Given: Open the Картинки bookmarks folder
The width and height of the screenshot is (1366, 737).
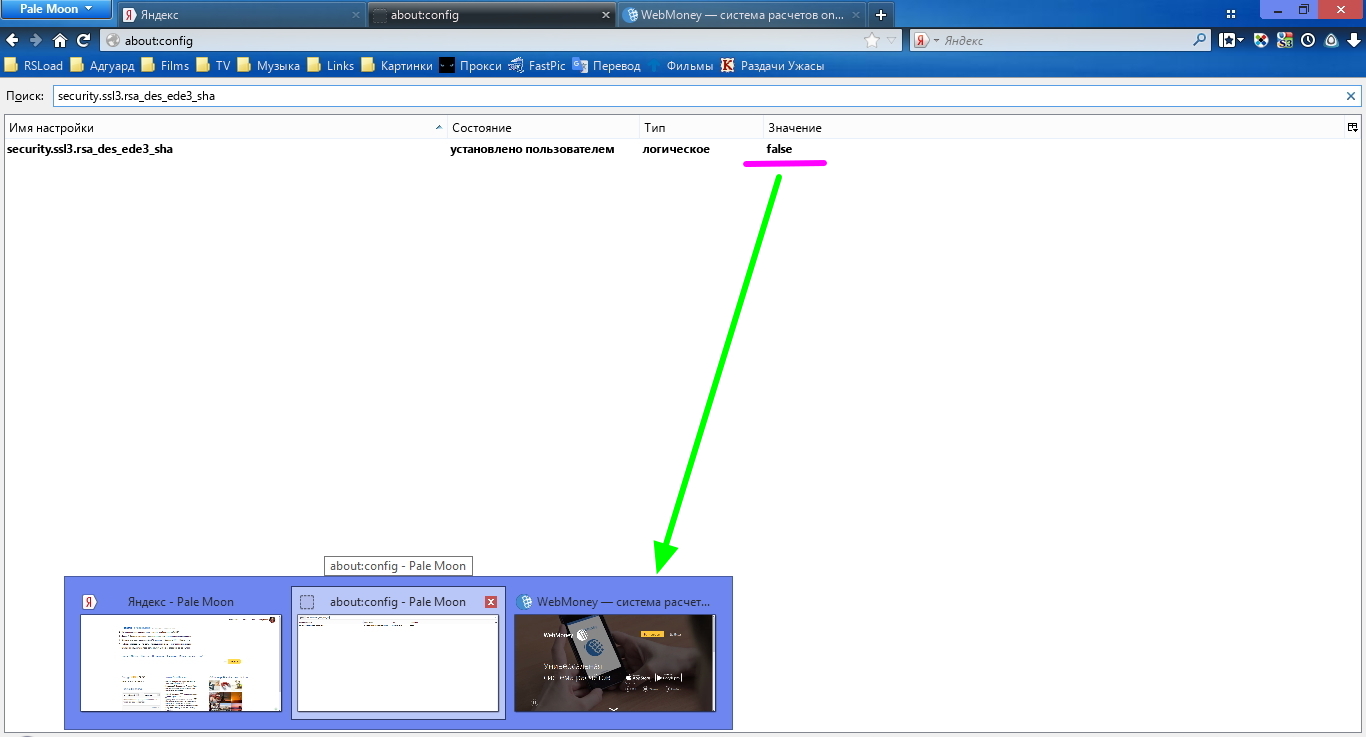Looking at the screenshot, I should click(397, 66).
